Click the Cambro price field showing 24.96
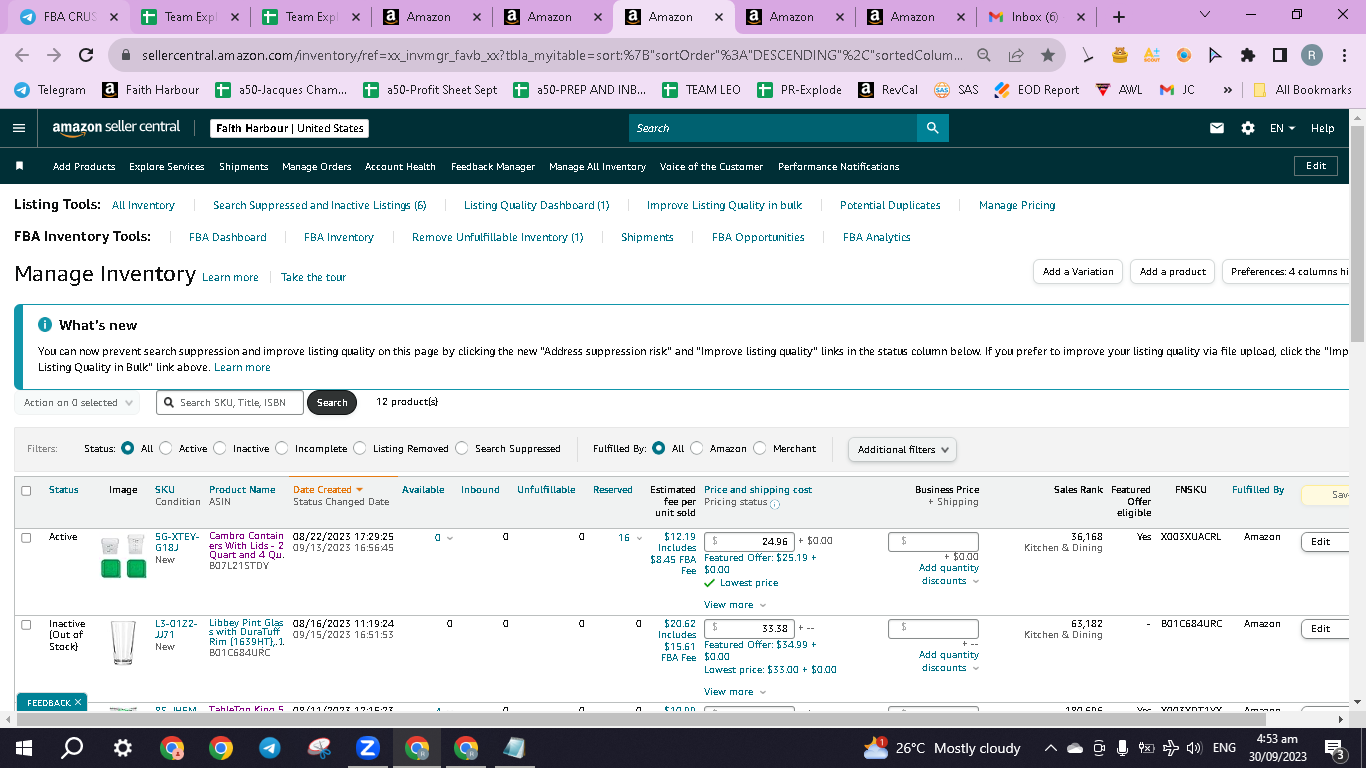This screenshot has height=768, width=1366. pyautogui.click(x=749, y=541)
